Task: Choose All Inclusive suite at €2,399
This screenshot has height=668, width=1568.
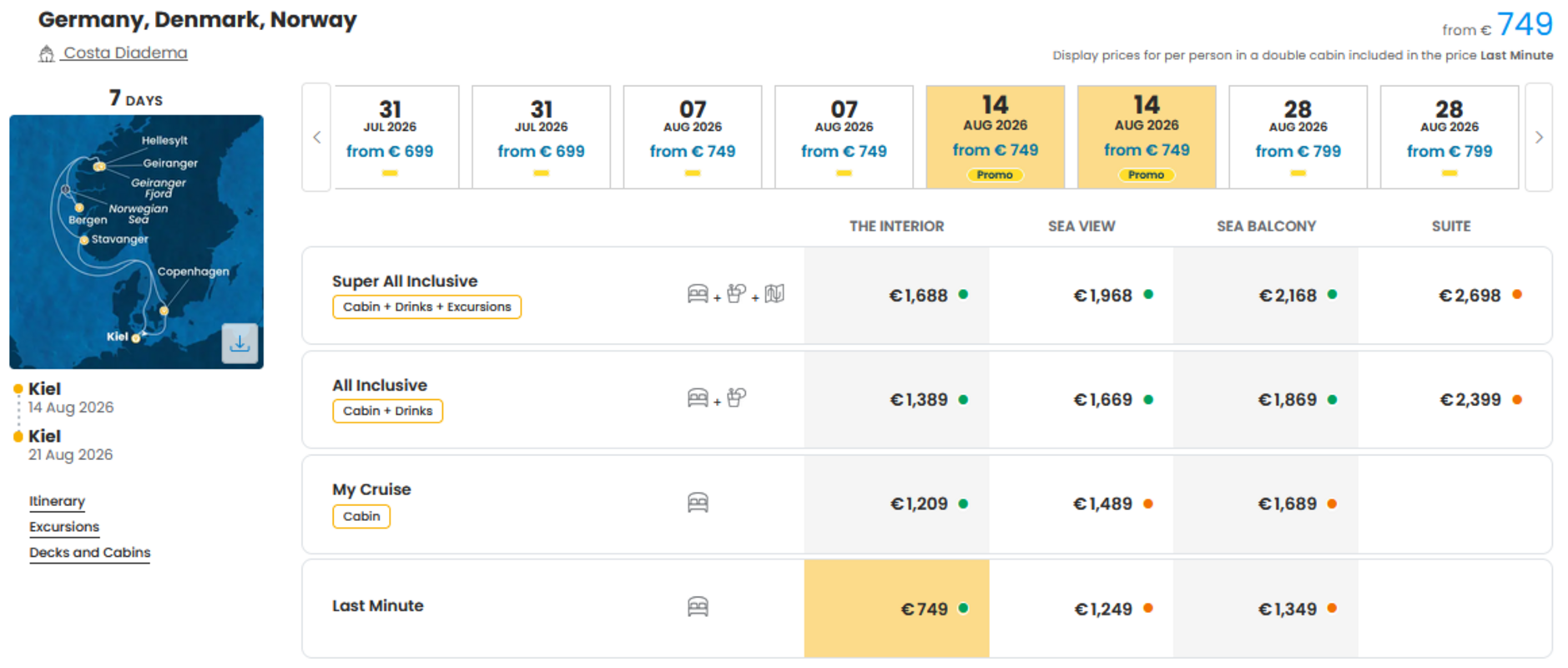Action: coord(1454,399)
